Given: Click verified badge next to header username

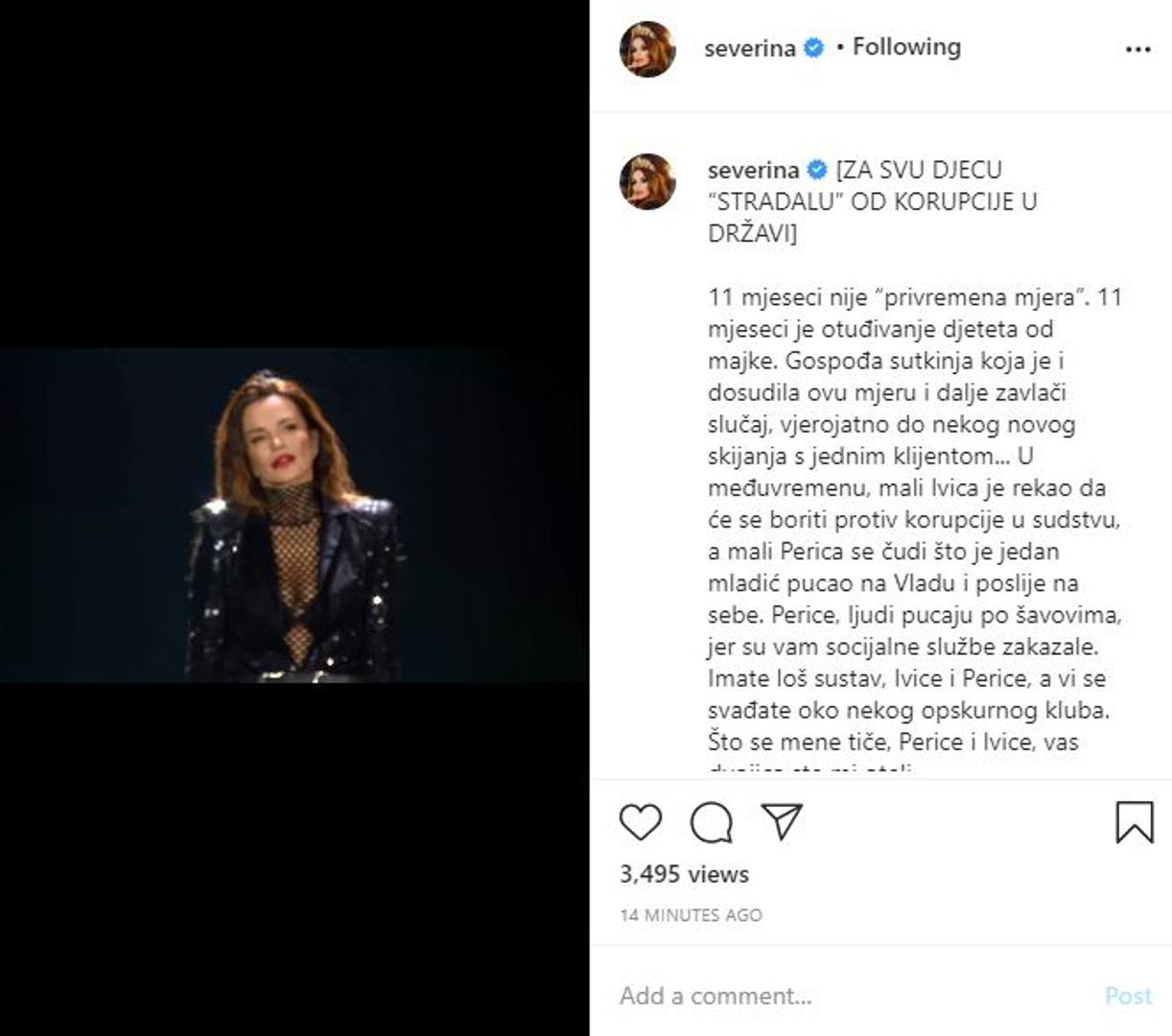Looking at the screenshot, I should 813,48.
